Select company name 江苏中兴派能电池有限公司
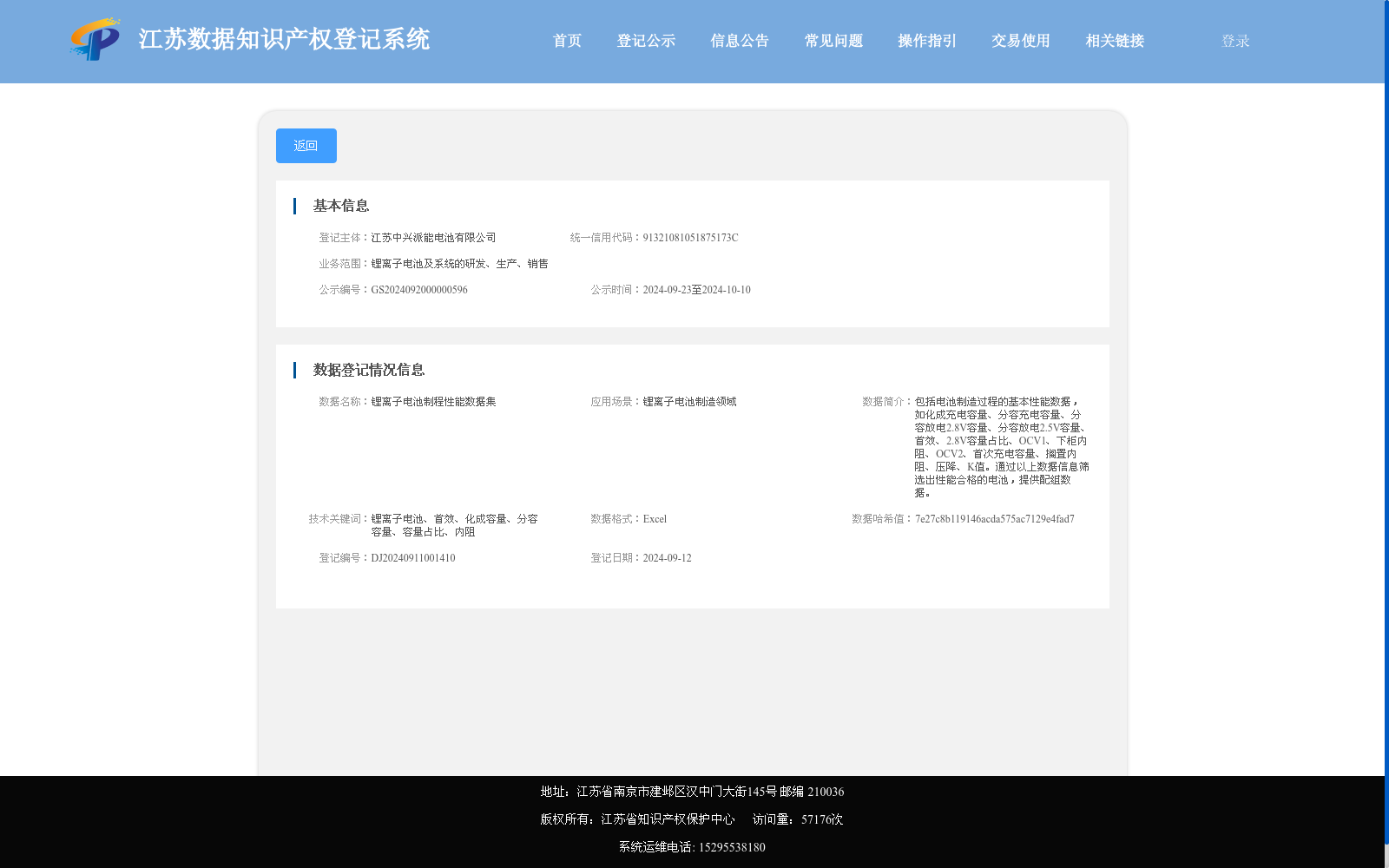The width and height of the screenshot is (1389, 868). click(434, 238)
